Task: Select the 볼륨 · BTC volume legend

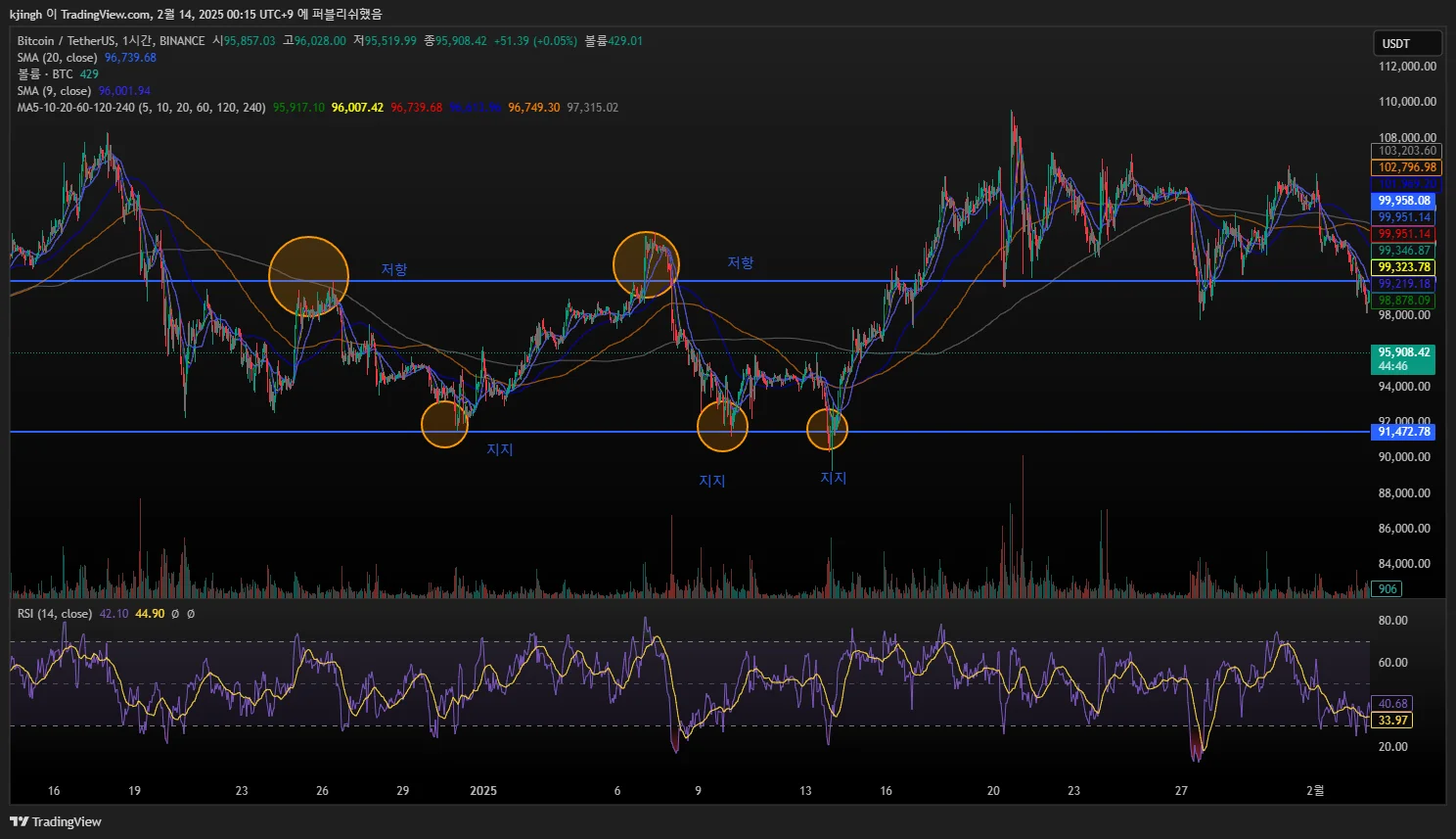Action: tap(44, 74)
